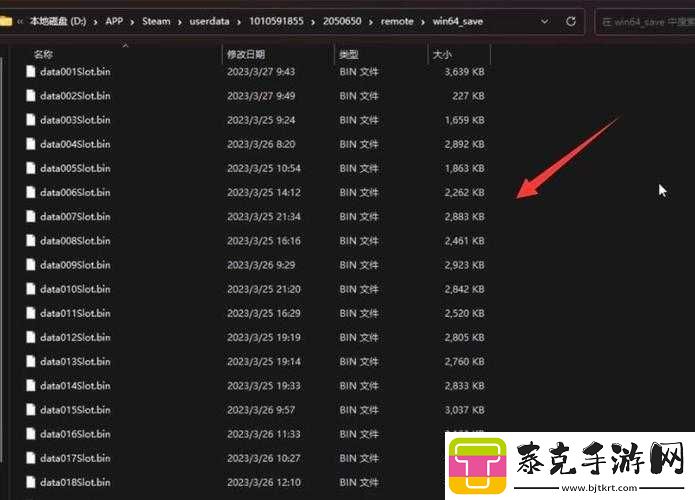Expand the chevron after 2050650 breadcrumb

[371, 22]
